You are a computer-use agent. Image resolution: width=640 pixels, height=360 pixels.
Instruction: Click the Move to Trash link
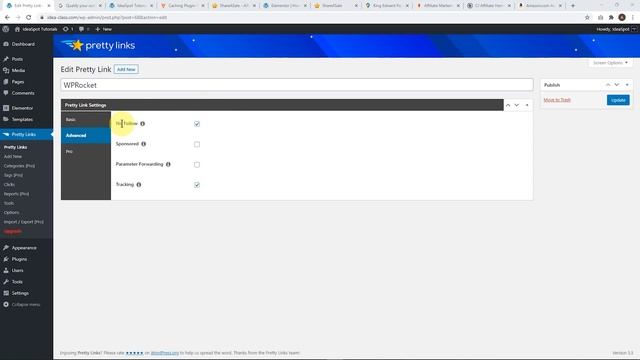[557, 100]
